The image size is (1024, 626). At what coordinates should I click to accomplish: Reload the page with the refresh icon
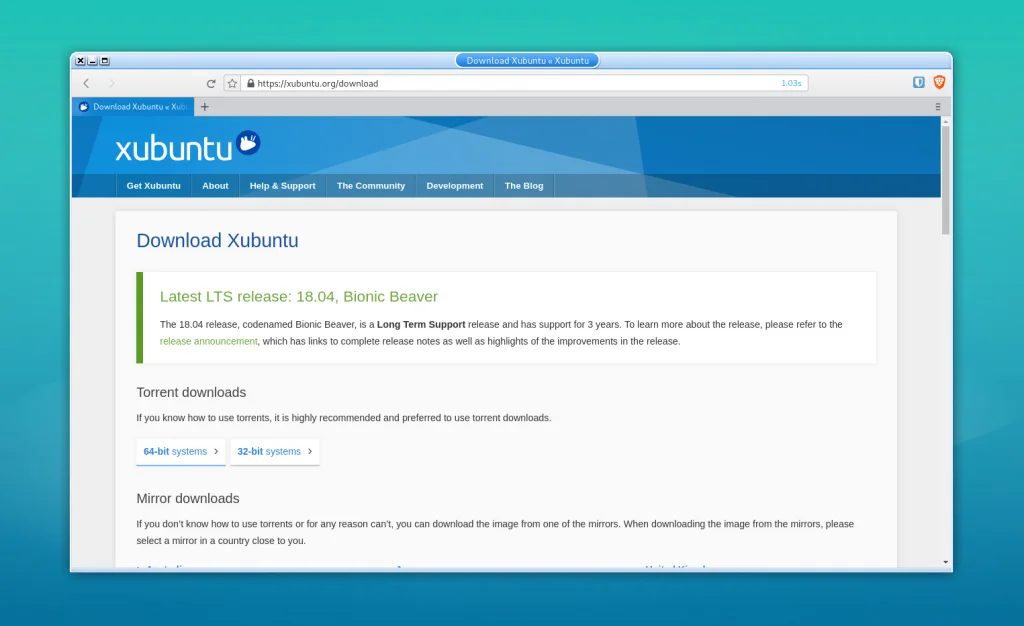210,84
